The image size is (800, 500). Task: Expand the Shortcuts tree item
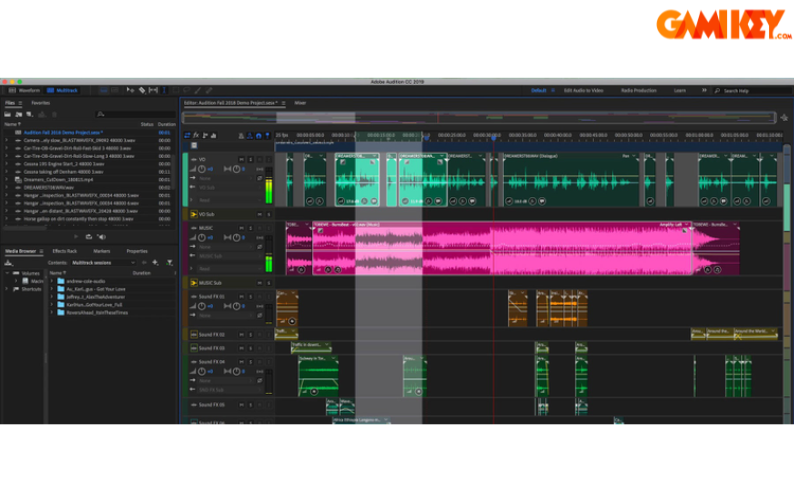pyautogui.click(x=7, y=289)
